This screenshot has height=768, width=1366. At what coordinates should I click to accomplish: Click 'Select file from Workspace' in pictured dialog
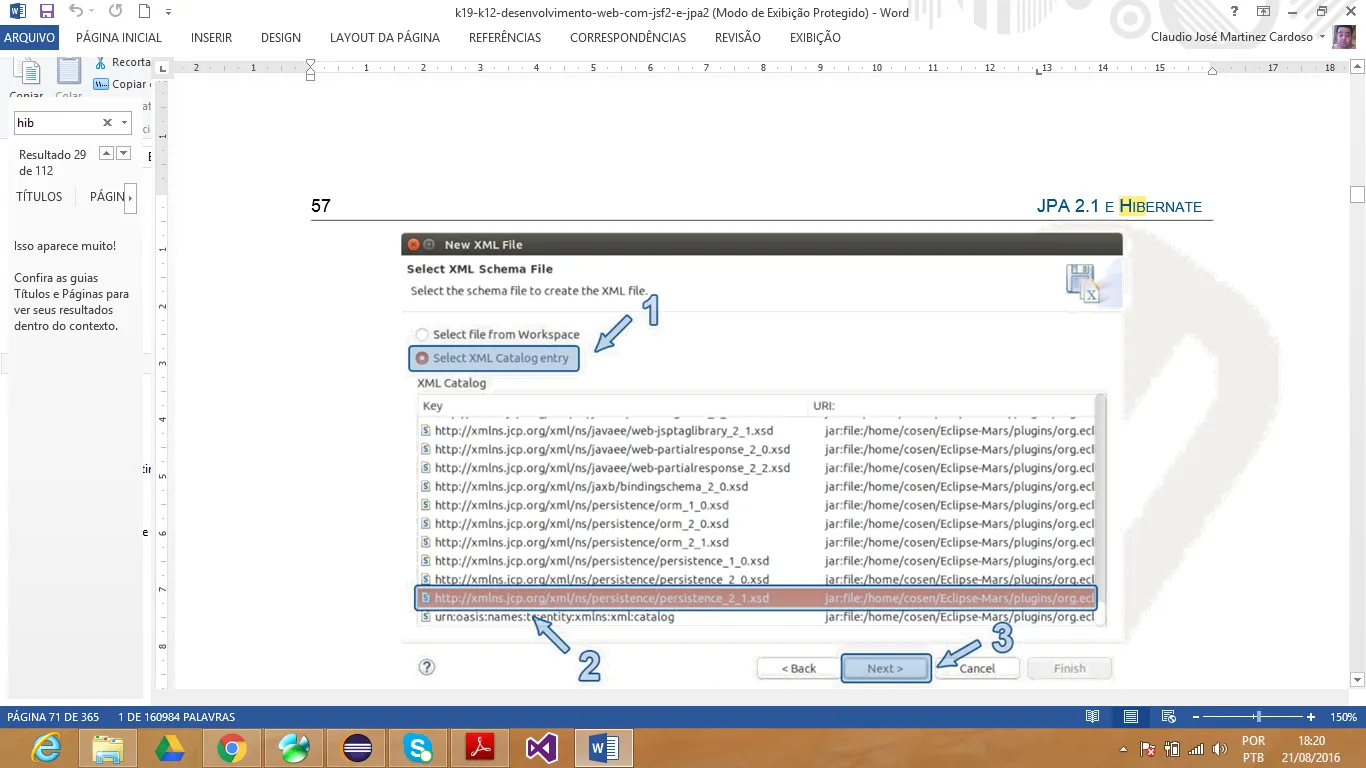pos(498,335)
